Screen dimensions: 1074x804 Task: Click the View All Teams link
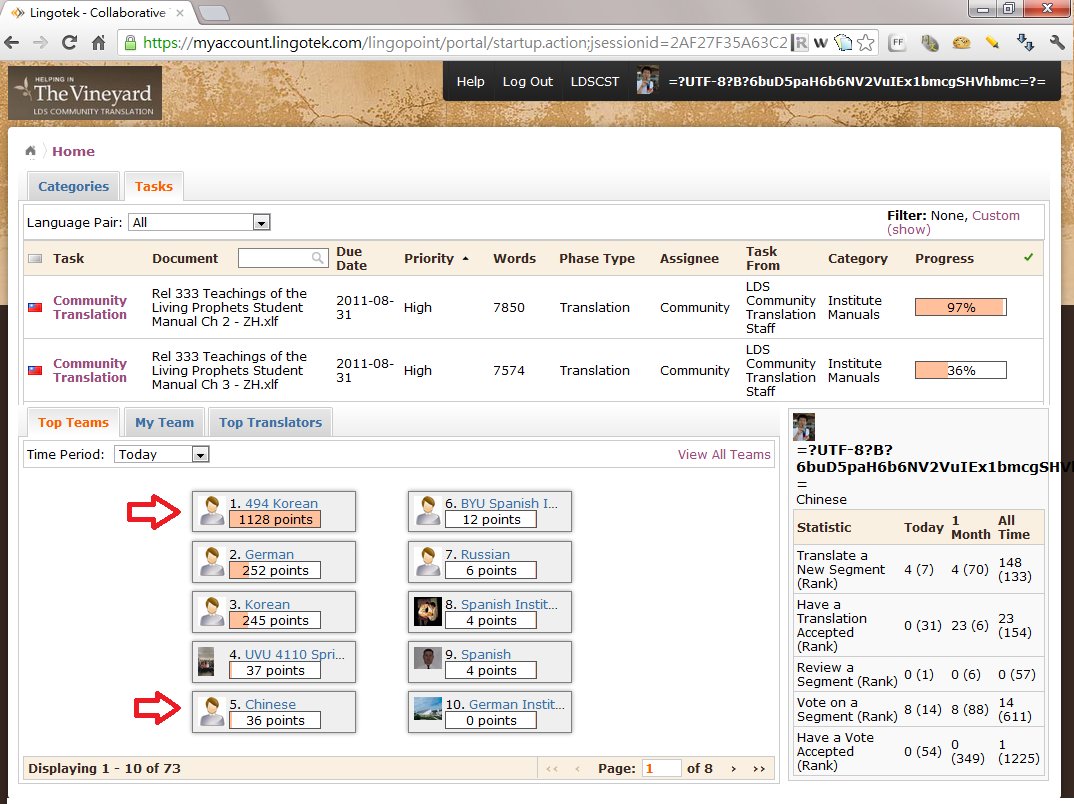[724, 454]
